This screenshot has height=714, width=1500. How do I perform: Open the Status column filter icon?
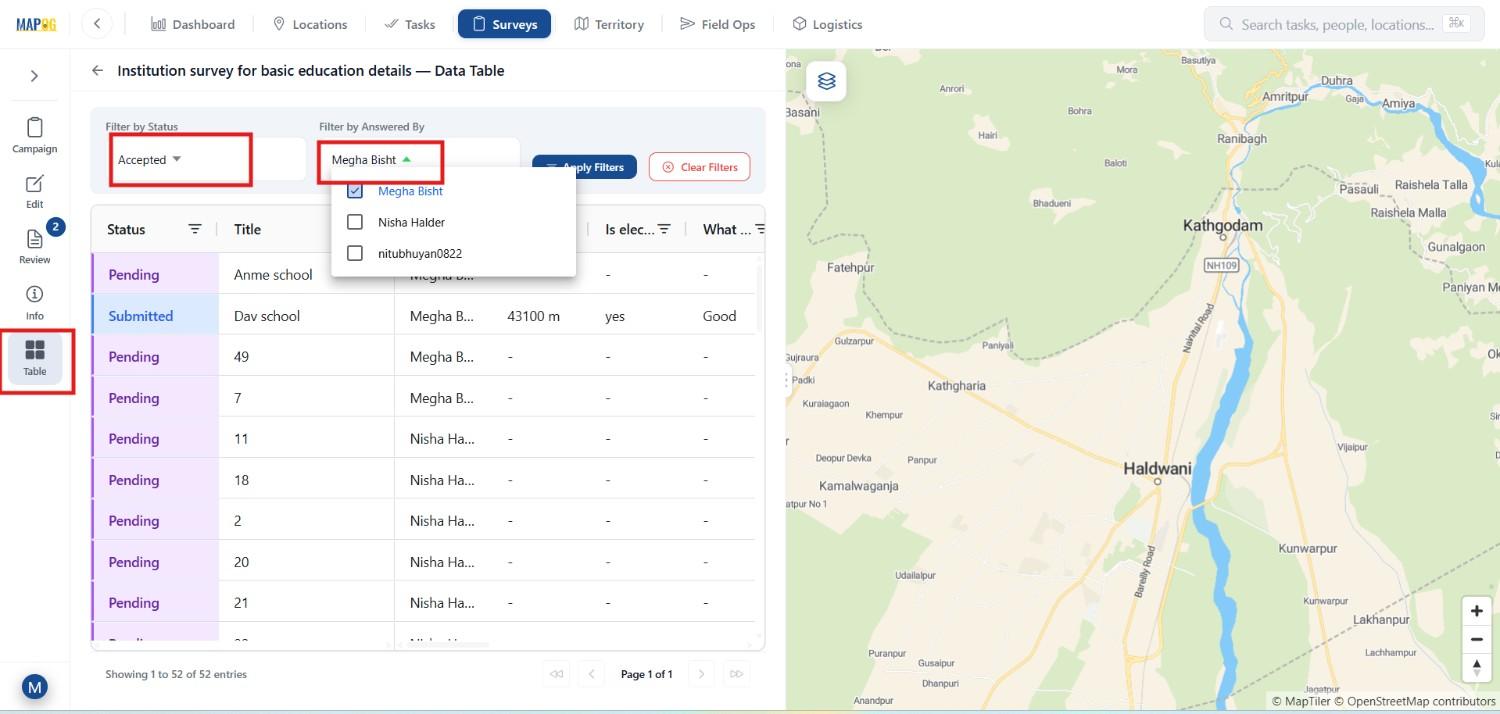pos(195,229)
